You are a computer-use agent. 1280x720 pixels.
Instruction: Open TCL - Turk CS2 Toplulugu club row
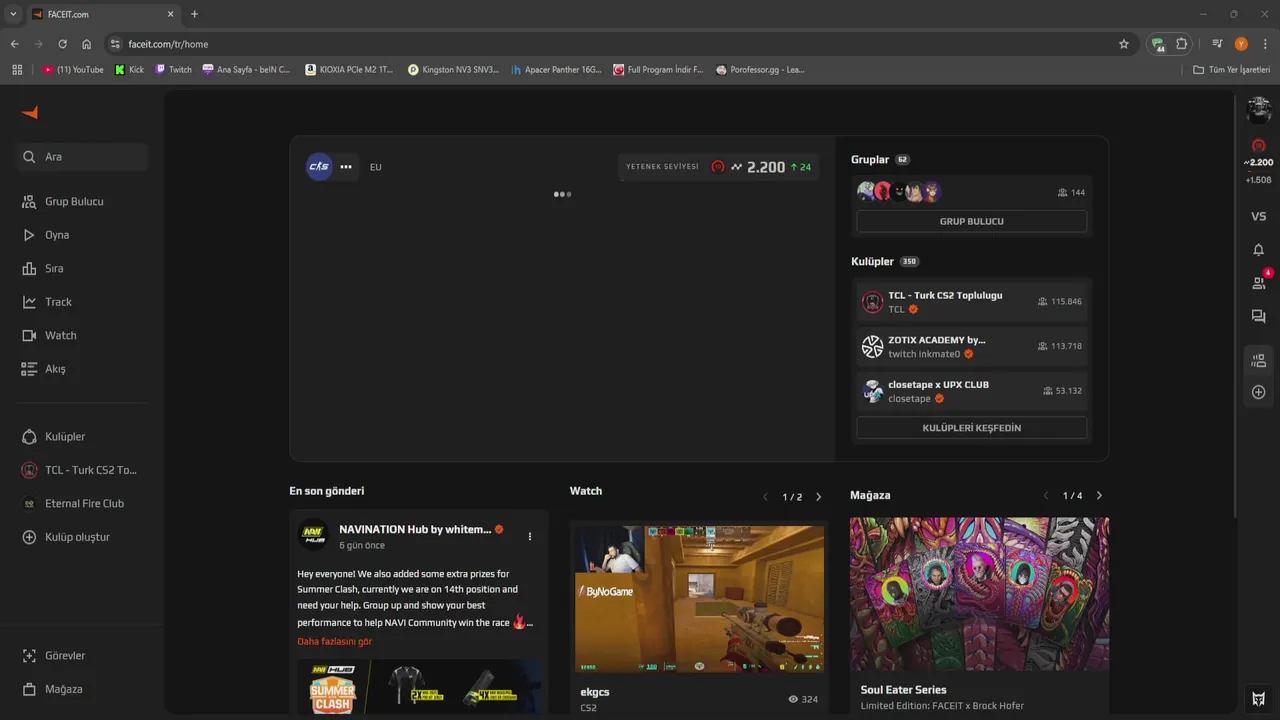pos(971,302)
